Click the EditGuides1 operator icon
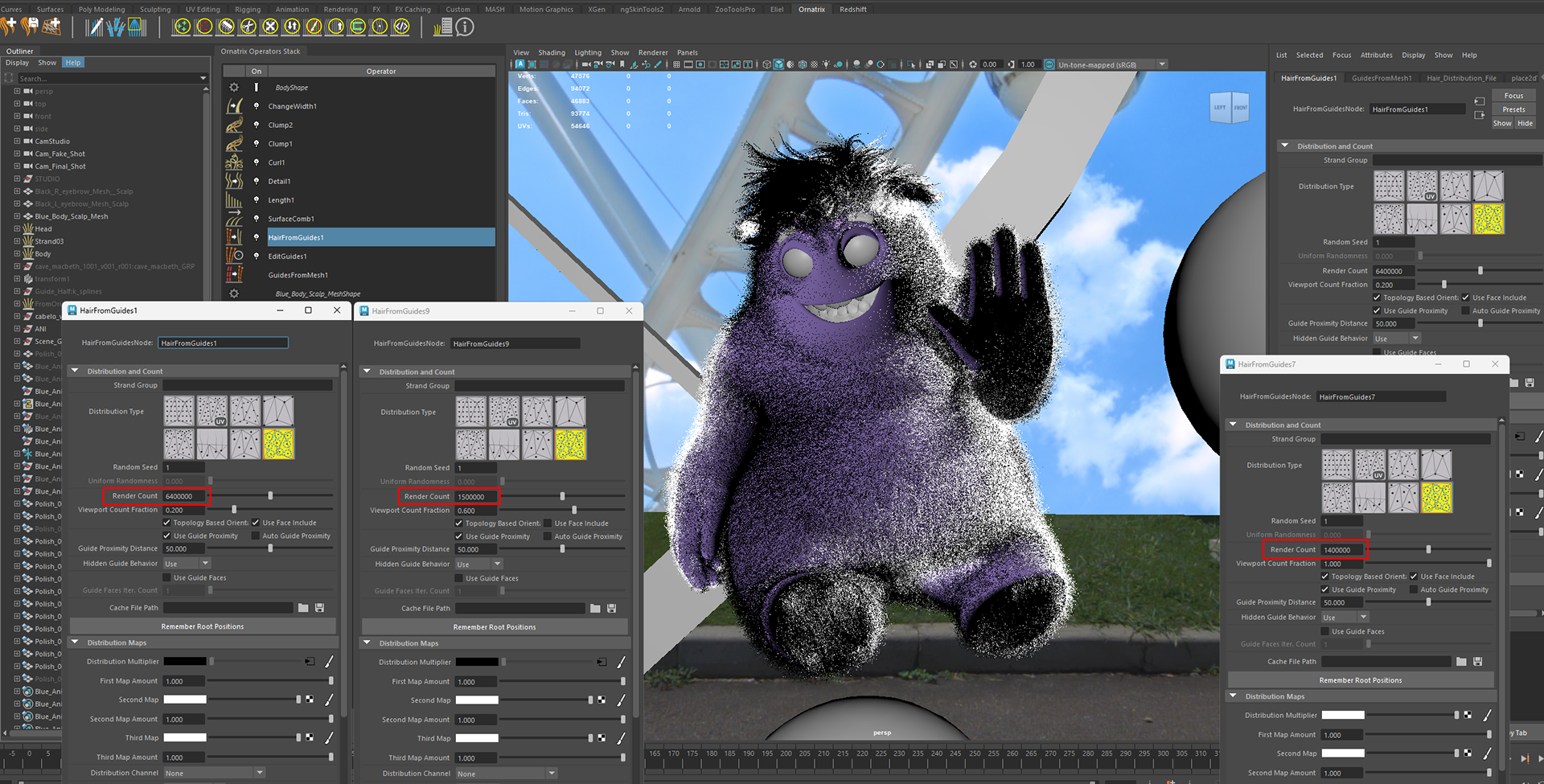The image size is (1544, 784). [x=234, y=256]
